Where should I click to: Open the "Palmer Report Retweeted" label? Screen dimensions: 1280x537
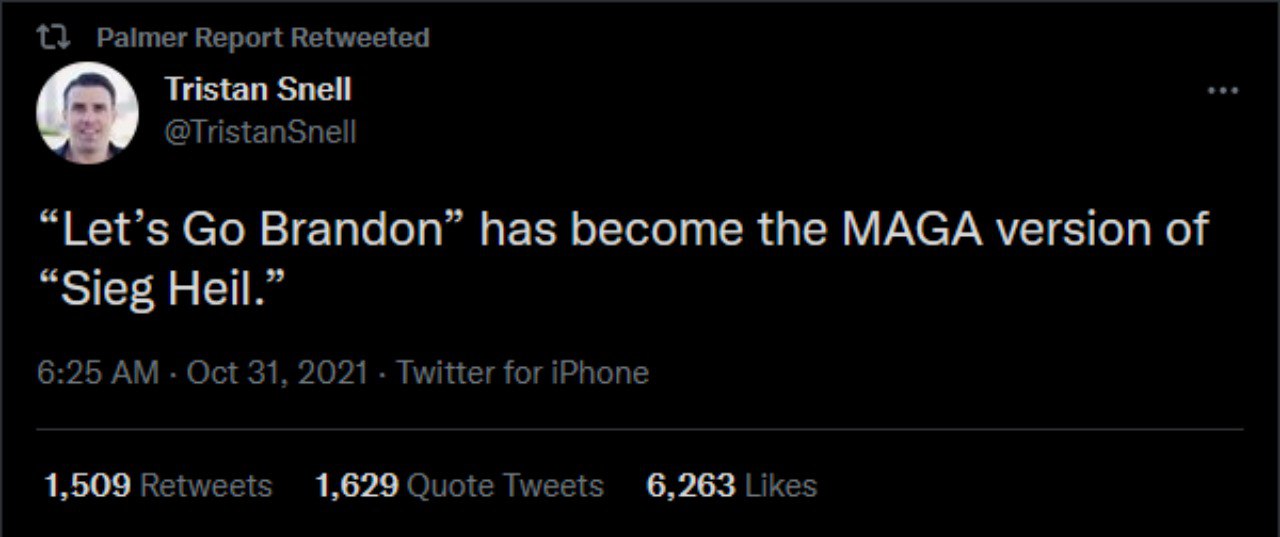(263, 39)
